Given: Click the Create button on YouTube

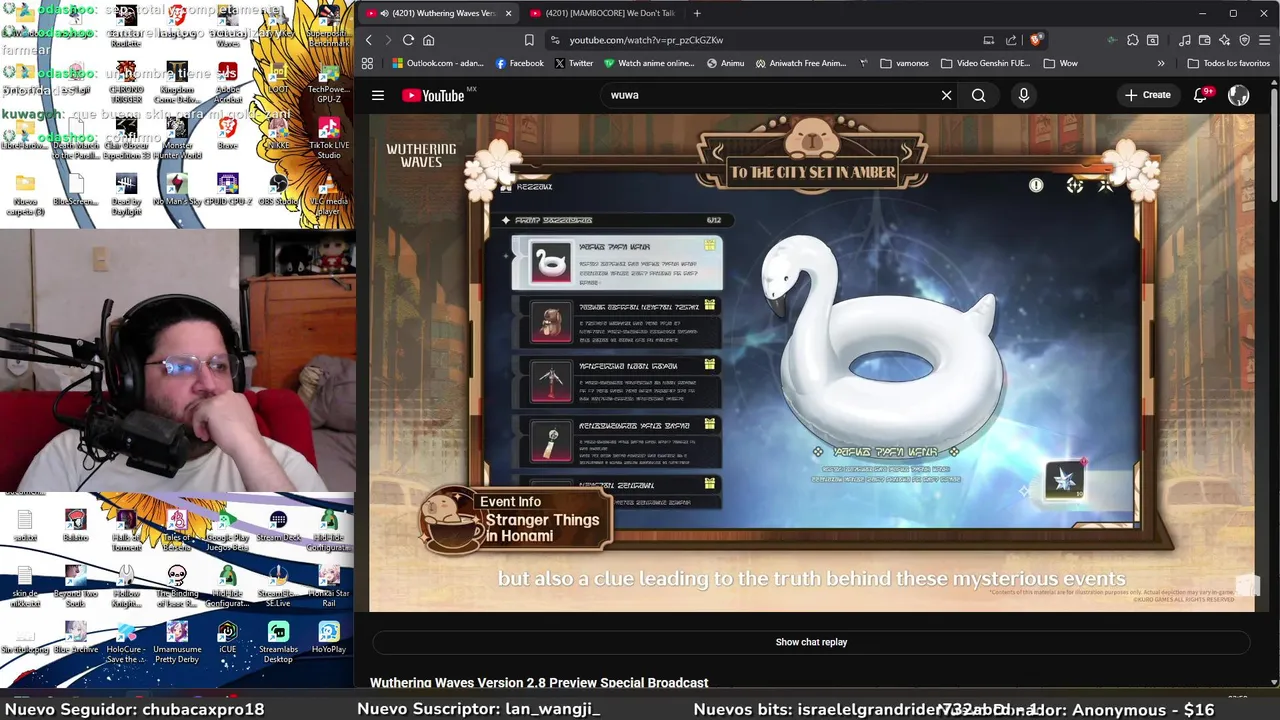Looking at the screenshot, I should coord(1147,95).
